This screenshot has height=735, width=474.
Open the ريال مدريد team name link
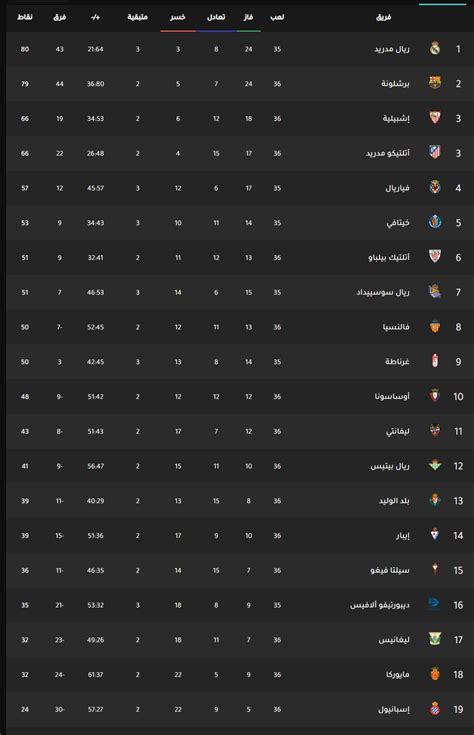392,49
